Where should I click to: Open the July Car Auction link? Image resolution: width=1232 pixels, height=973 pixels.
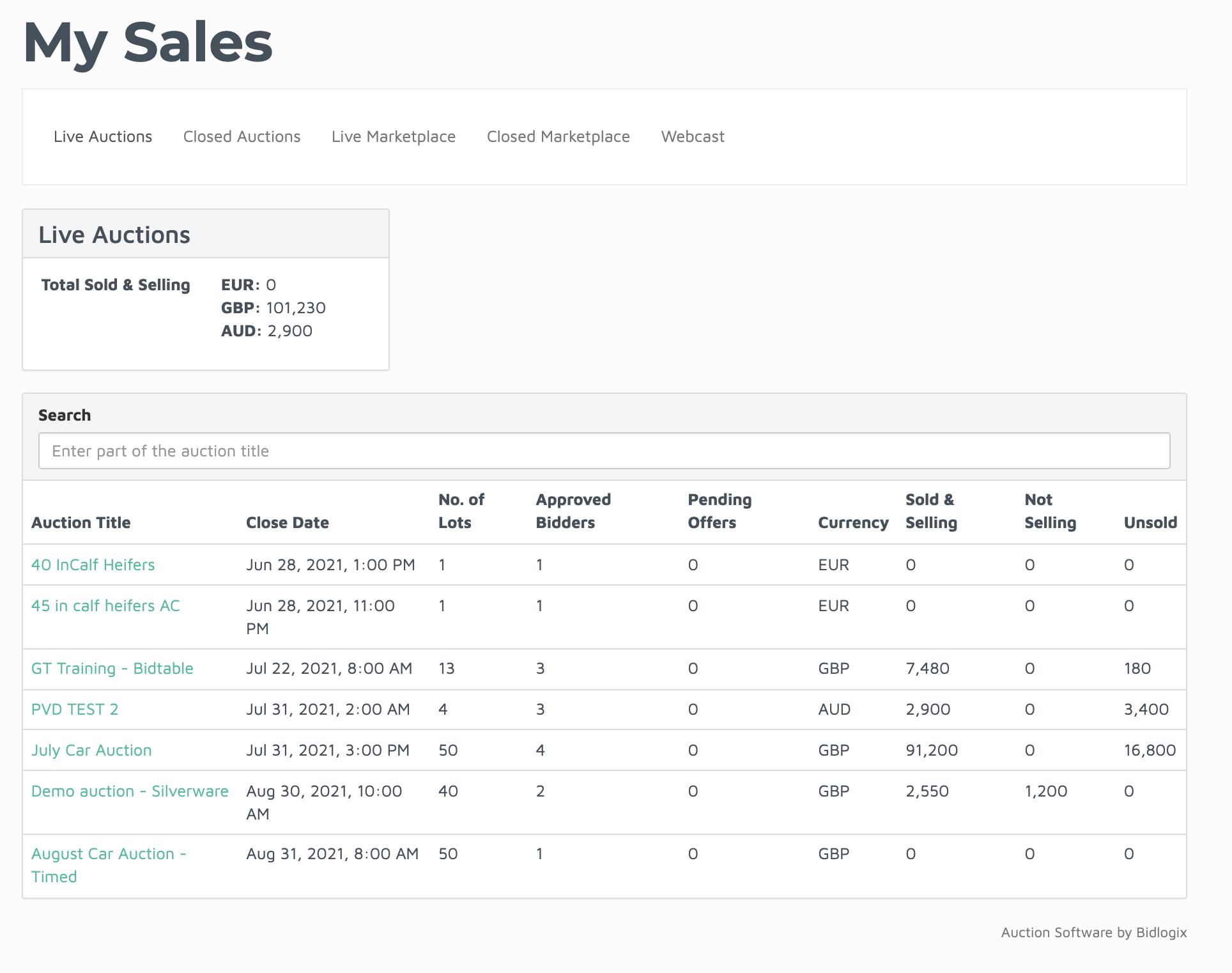(x=91, y=750)
